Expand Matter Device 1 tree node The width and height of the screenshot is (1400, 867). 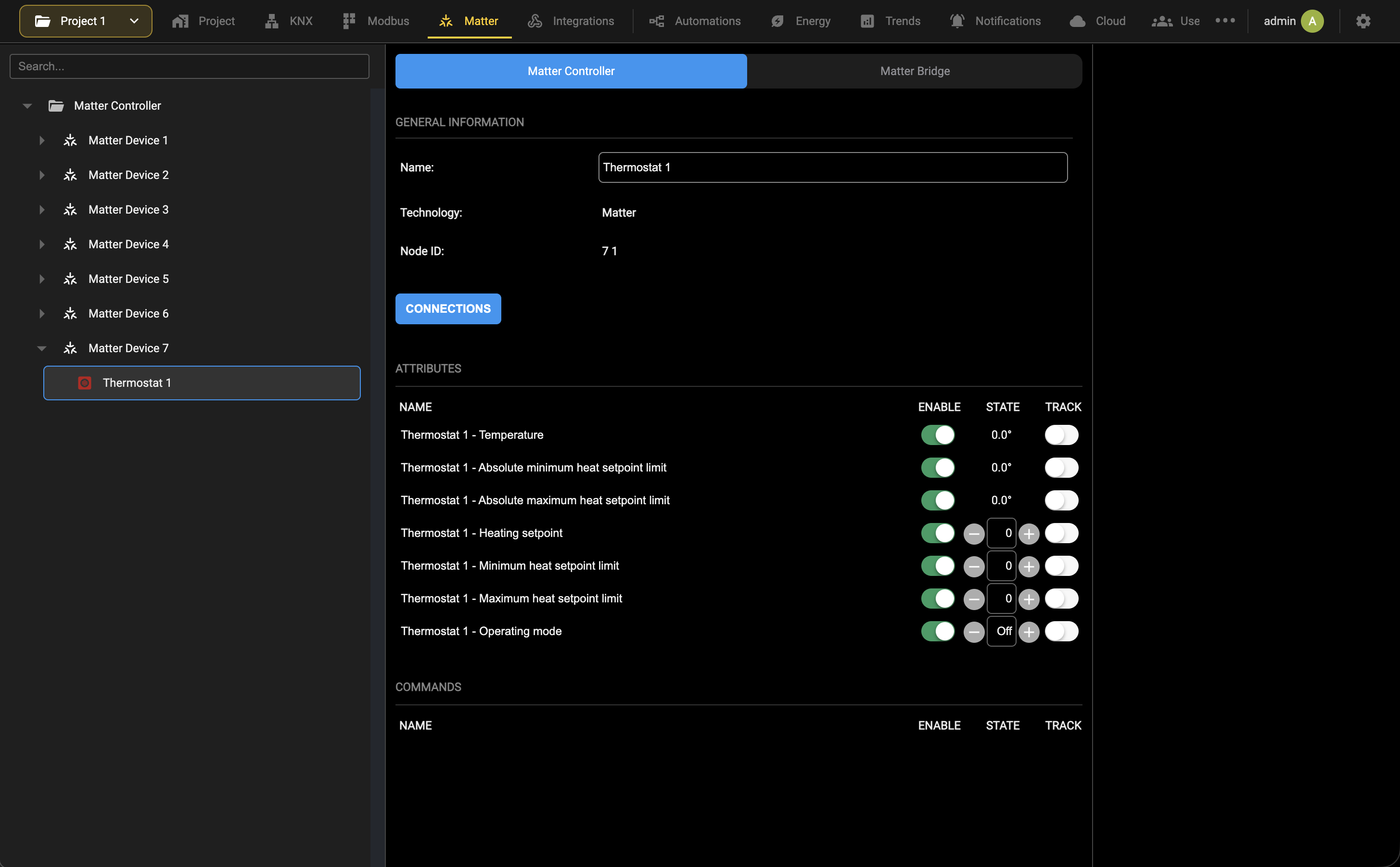point(42,140)
